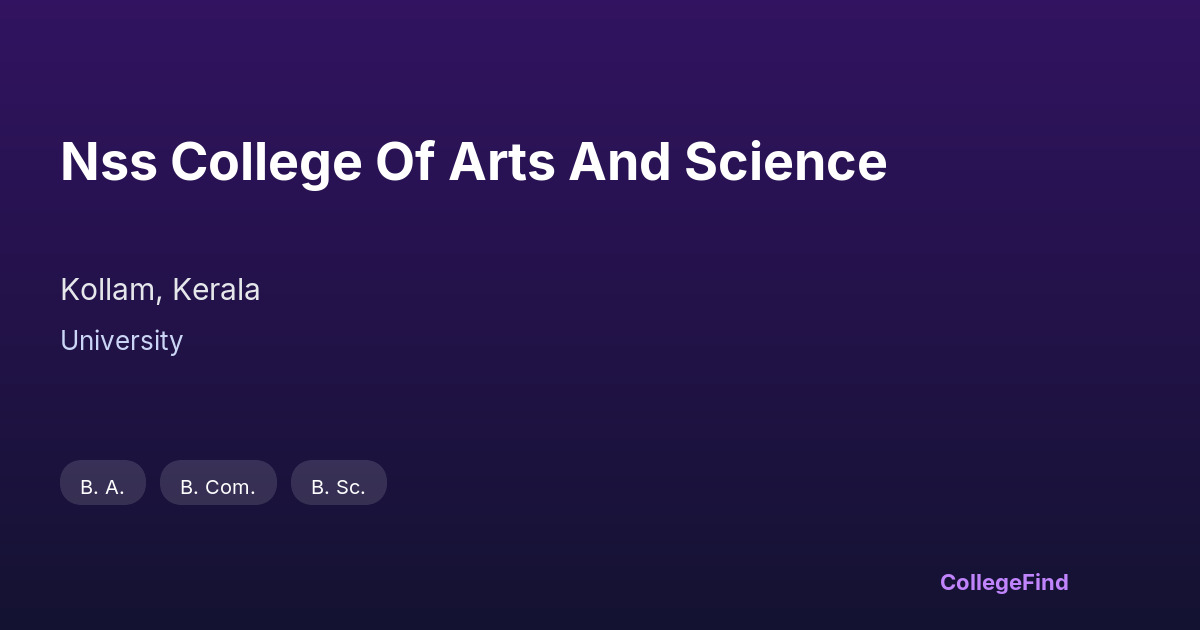This screenshot has height=630, width=1200.
Task: Click the word Of in the title
Action: 404,162
